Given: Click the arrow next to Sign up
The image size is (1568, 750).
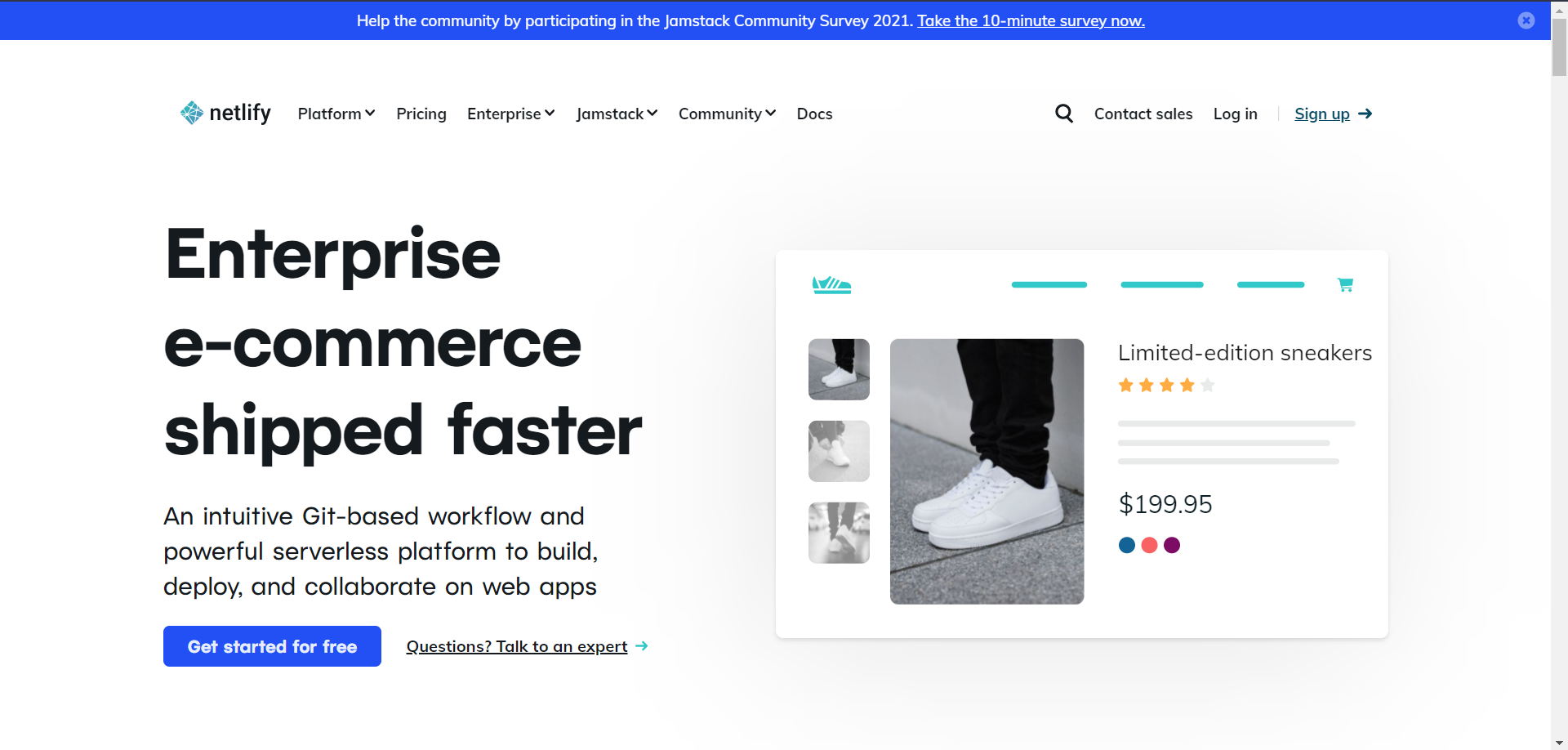Looking at the screenshot, I should pos(1365,114).
